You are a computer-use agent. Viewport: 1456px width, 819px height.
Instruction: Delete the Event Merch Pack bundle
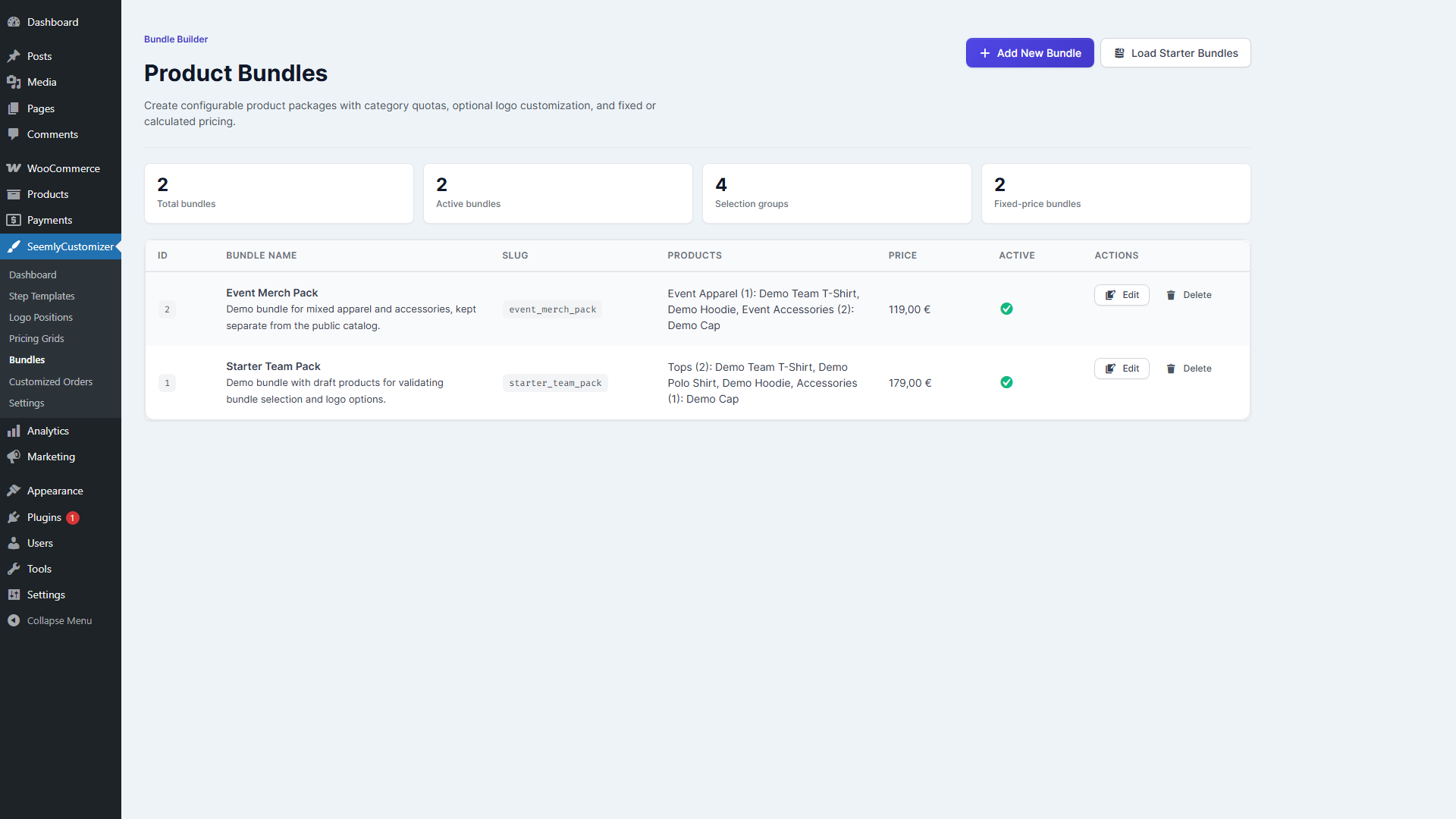tap(1188, 295)
